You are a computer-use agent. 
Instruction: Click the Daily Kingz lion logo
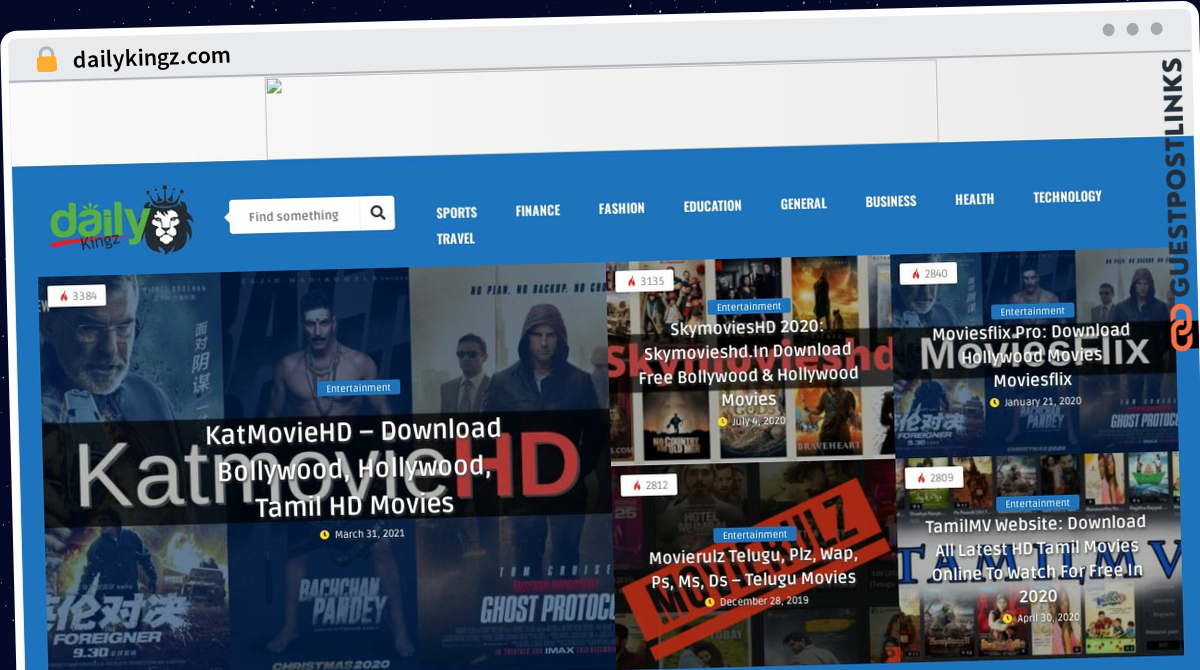point(122,219)
